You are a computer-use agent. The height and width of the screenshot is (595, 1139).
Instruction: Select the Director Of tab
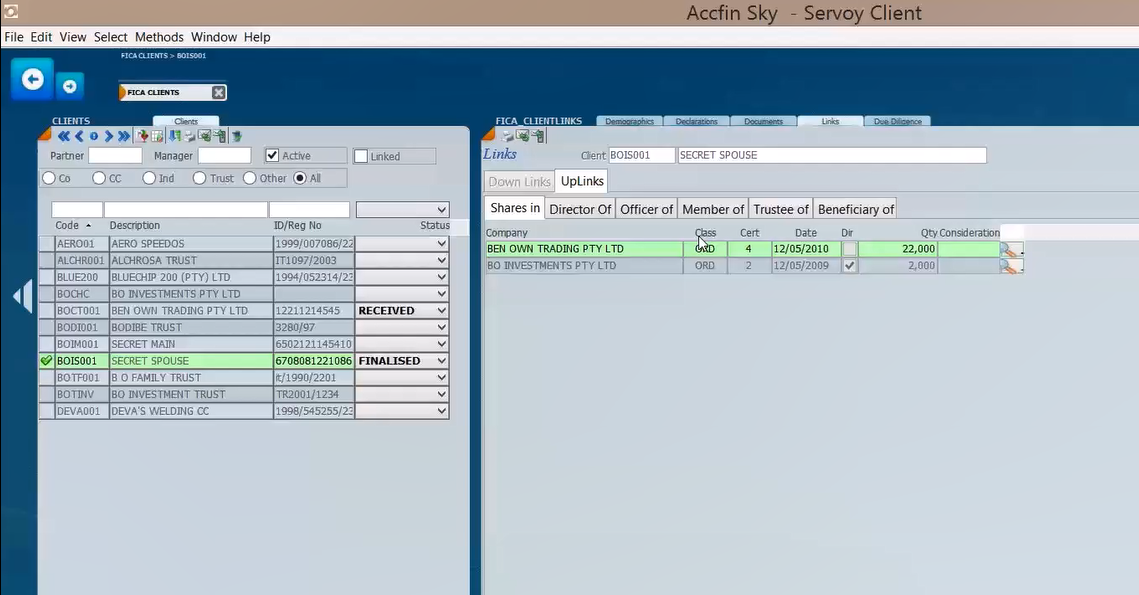click(580, 209)
